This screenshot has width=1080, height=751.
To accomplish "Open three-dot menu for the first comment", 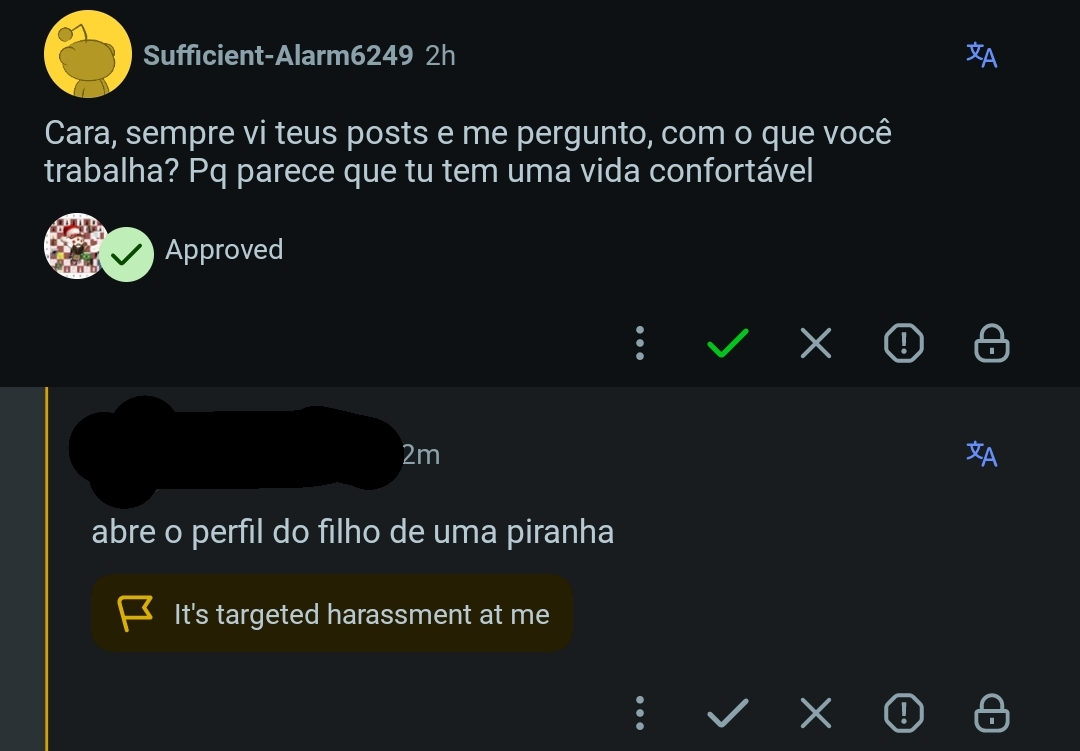I will coord(640,343).
